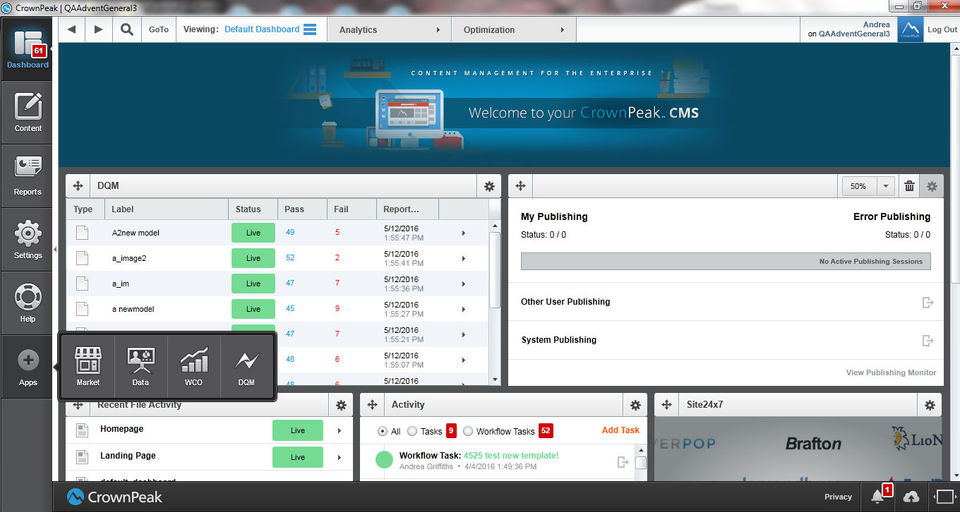
Task: Collapse the sidebar with the small arrow
Action: pyautogui.click(x=55, y=250)
